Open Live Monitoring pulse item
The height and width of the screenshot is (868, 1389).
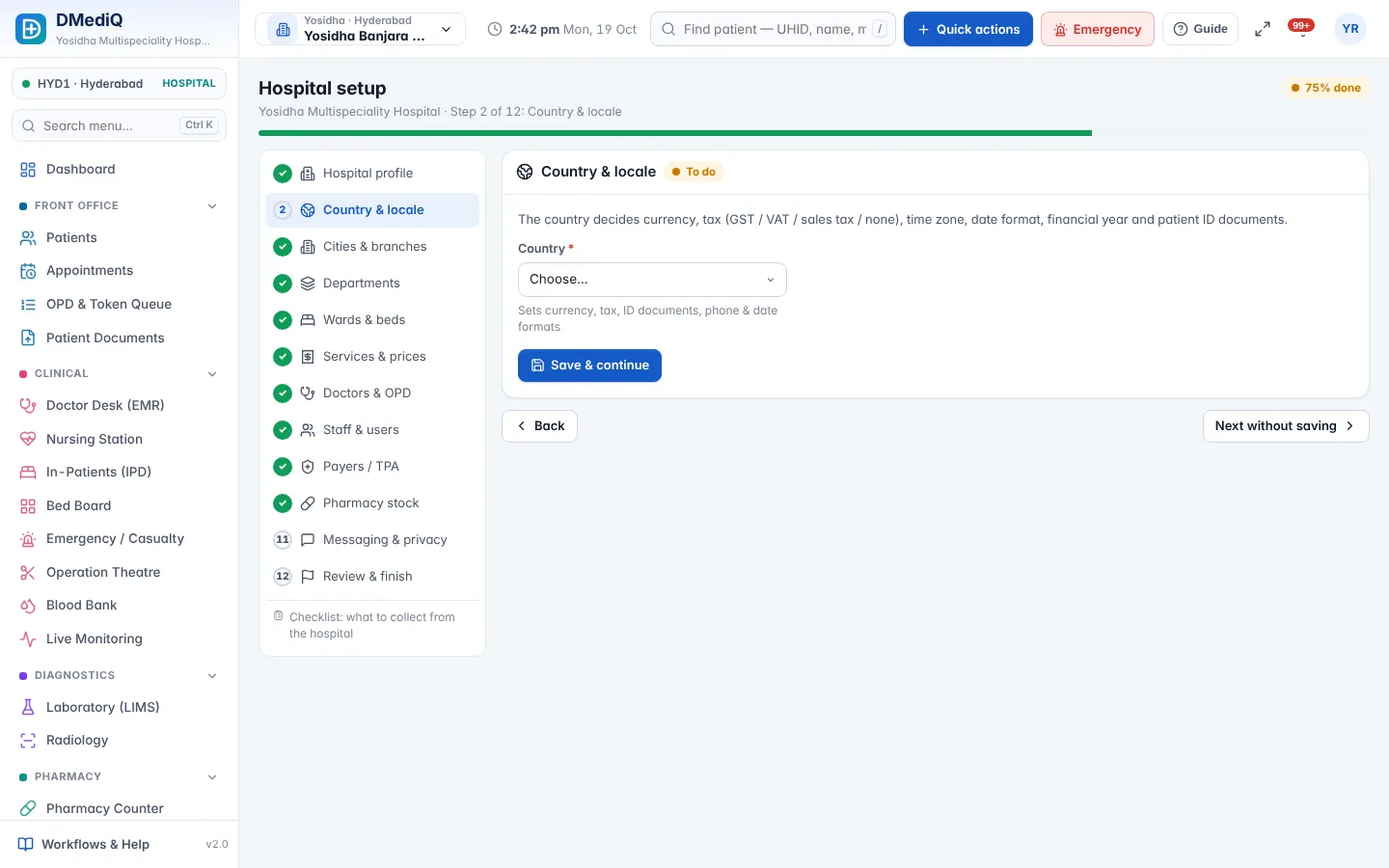tap(119, 638)
